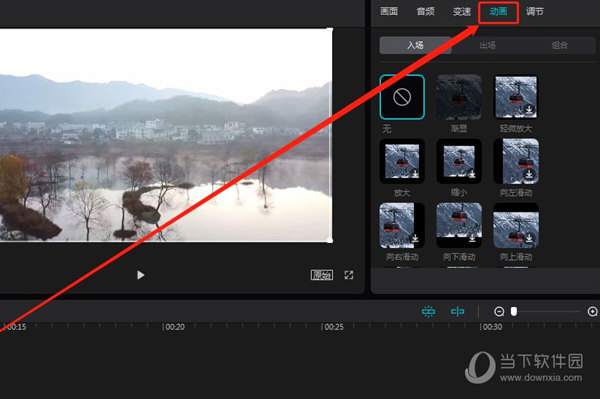Zoom out the timeline with minus icon
The image size is (600, 399).
499,312
